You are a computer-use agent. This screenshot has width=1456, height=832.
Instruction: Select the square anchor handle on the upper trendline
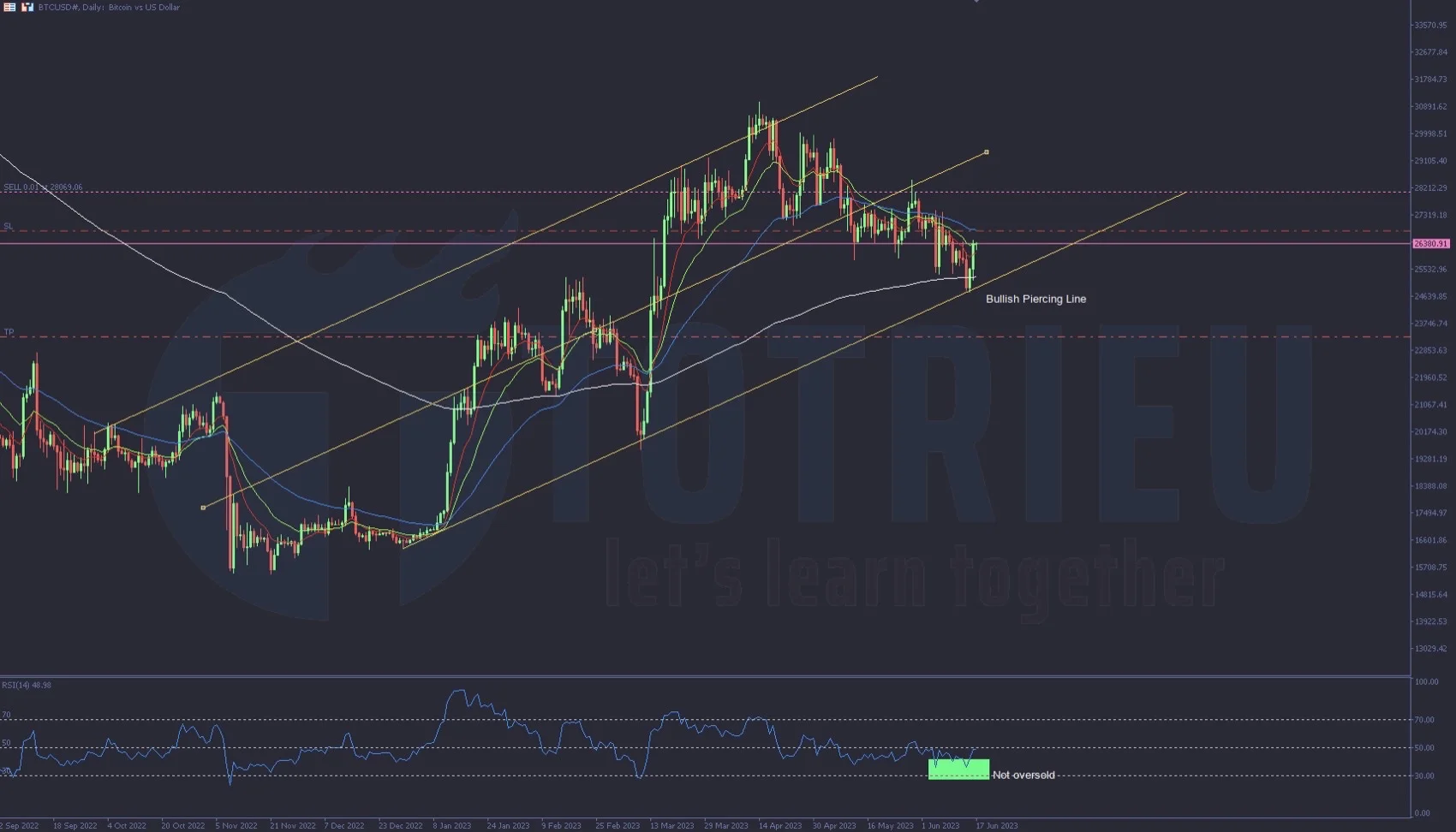point(985,152)
